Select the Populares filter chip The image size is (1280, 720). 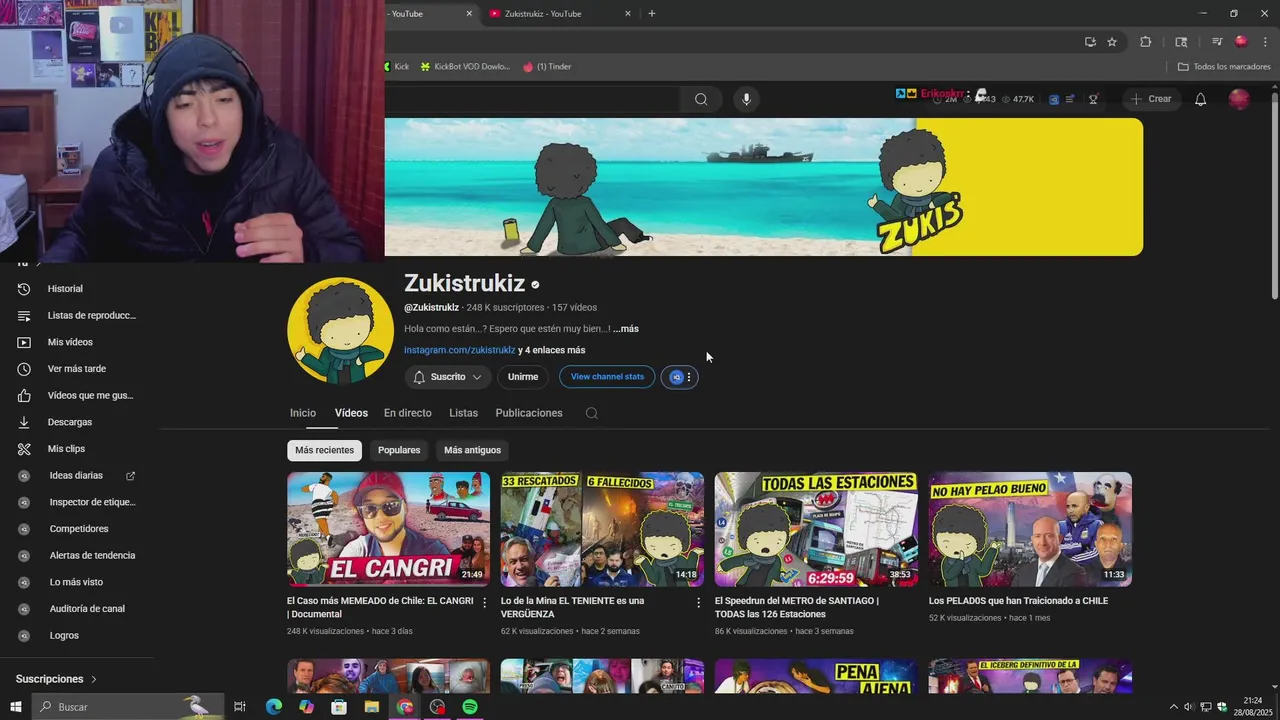399,450
